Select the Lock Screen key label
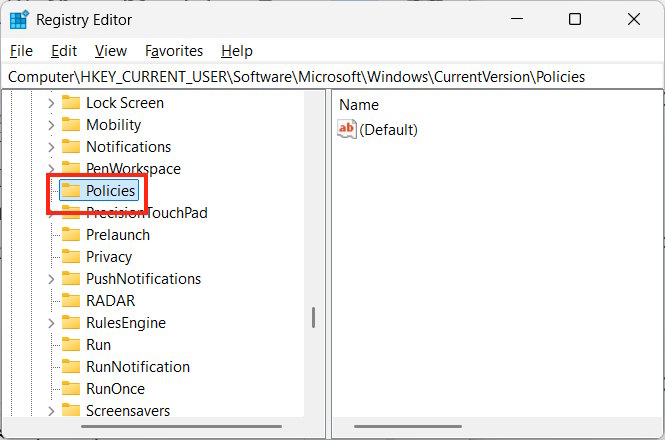This screenshot has width=665, height=440. [x=125, y=103]
